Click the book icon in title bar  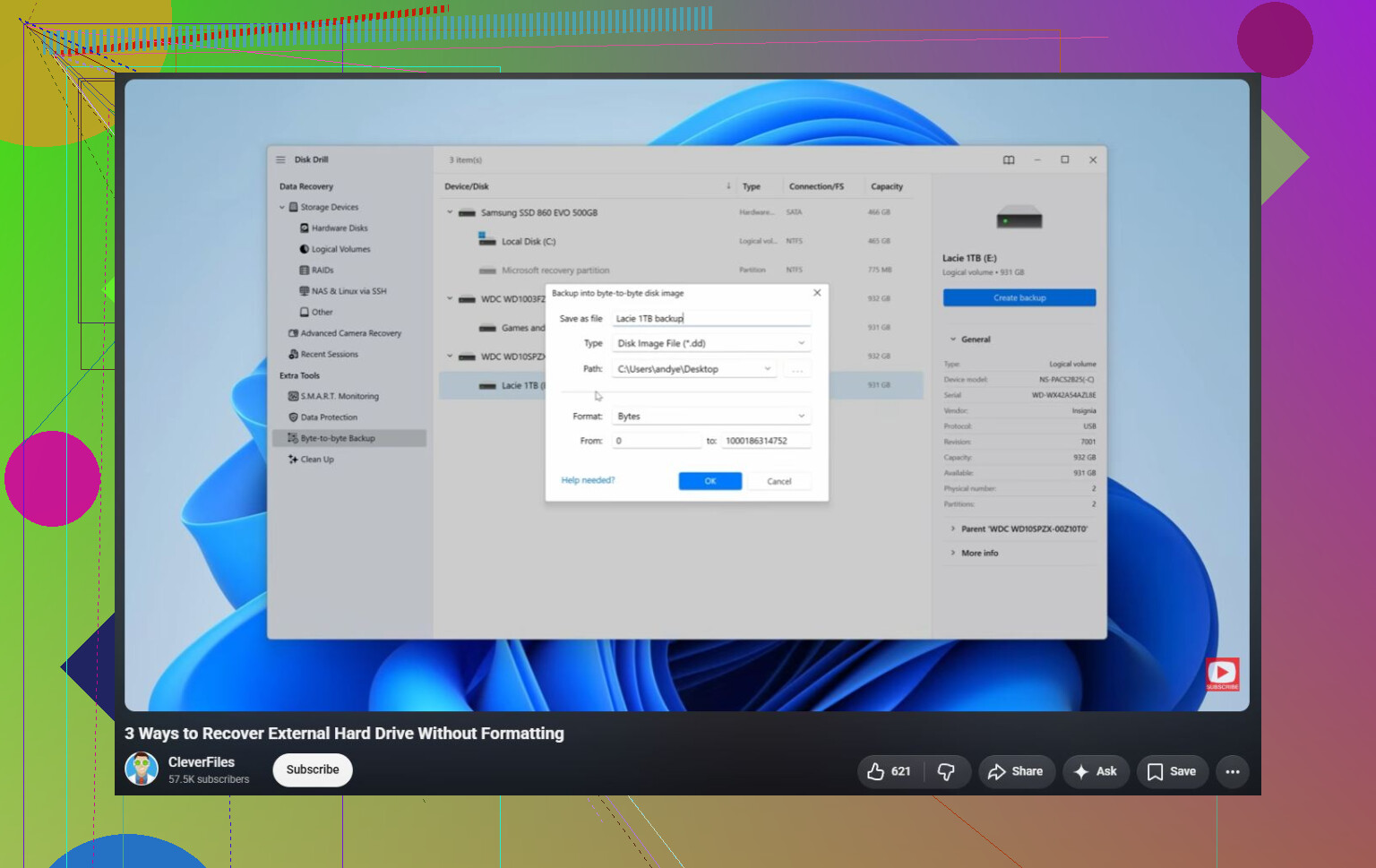click(x=1009, y=159)
